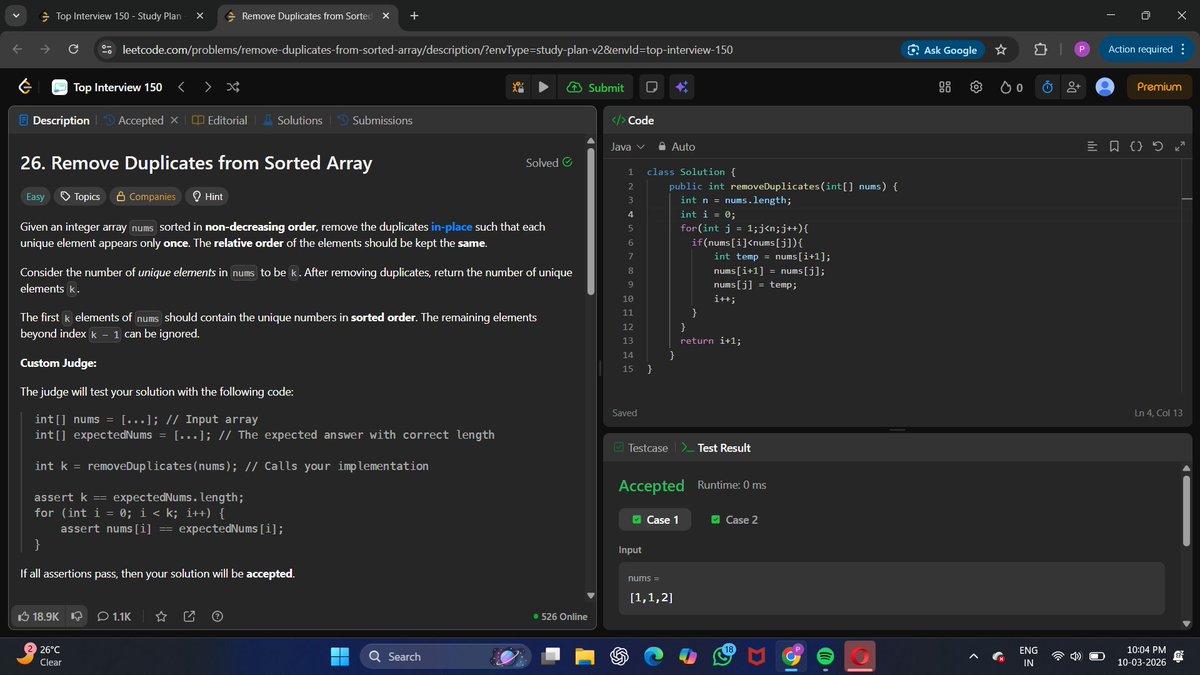The image size is (1200, 675).
Task: Open the feedback help question icon
Action: pyautogui.click(x=217, y=617)
